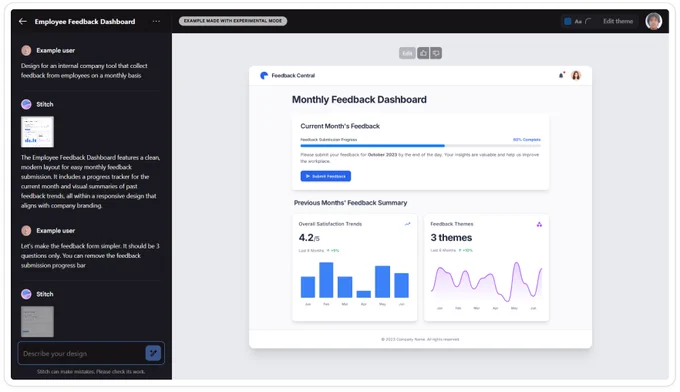Screen dimensions: 680x392
Task: Click the company copyright footer text in preview
Action: [420, 340]
